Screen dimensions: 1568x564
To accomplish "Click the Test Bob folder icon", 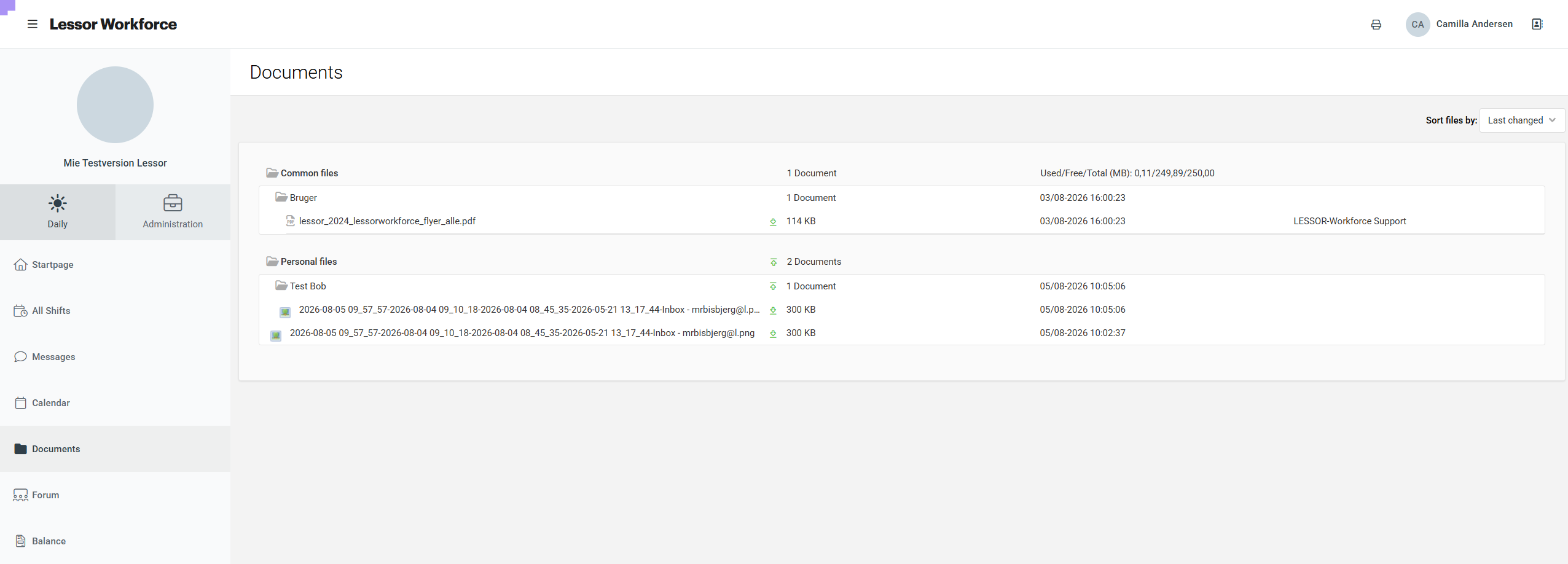I will [281, 286].
